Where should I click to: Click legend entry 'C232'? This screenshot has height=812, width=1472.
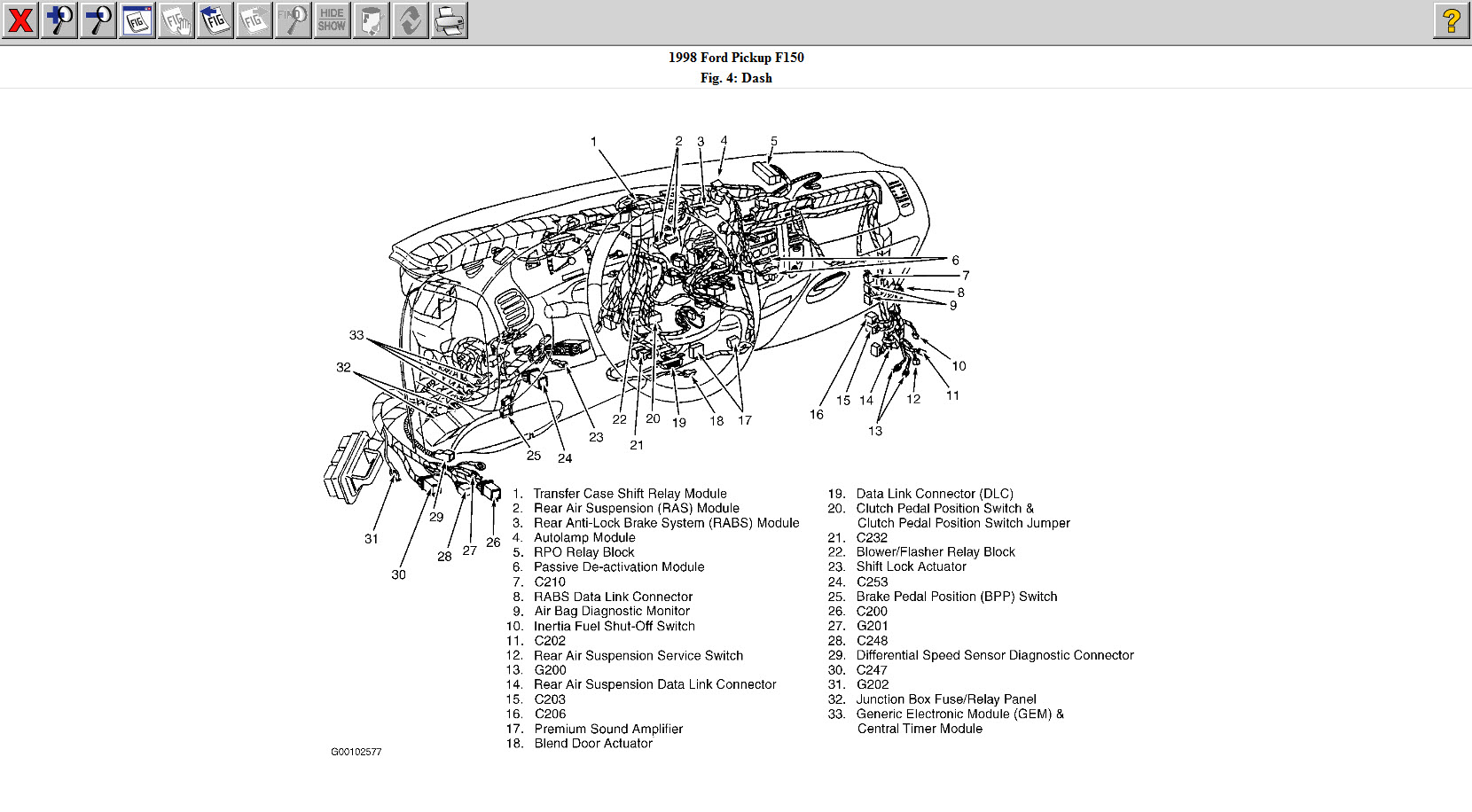tap(872, 537)
